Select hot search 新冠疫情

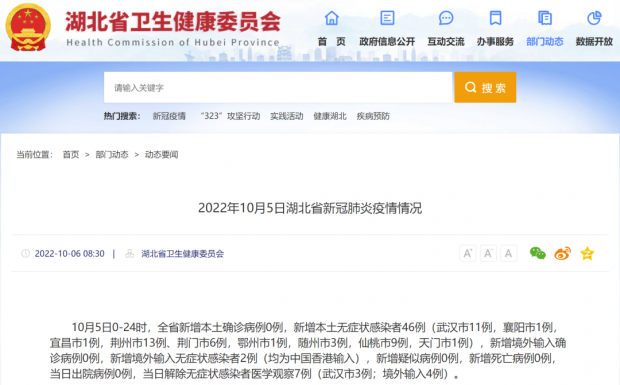(x=169, y=116)
